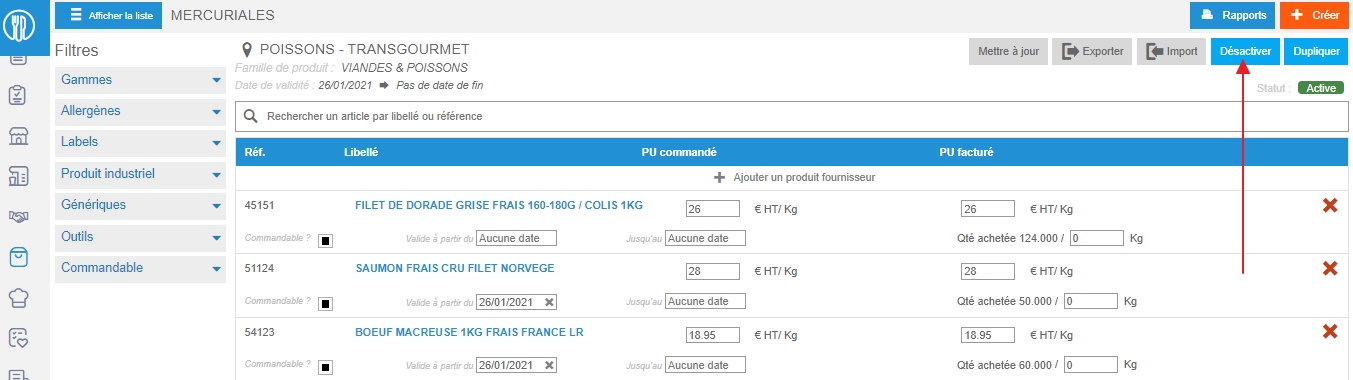Toggle Commandable checkbox for SAUMON FRAIS CRU
Viewport: 1353px width, 380px height.
point(326,304)
